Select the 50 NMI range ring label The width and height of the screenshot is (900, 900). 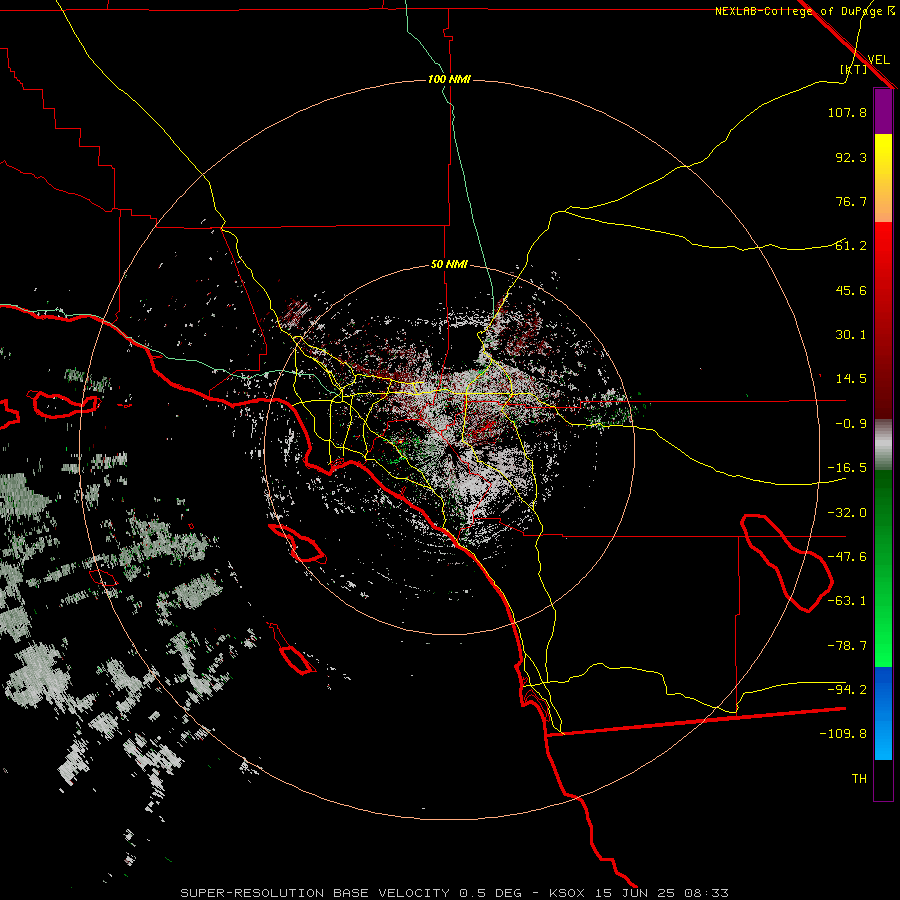click(449, 265)
